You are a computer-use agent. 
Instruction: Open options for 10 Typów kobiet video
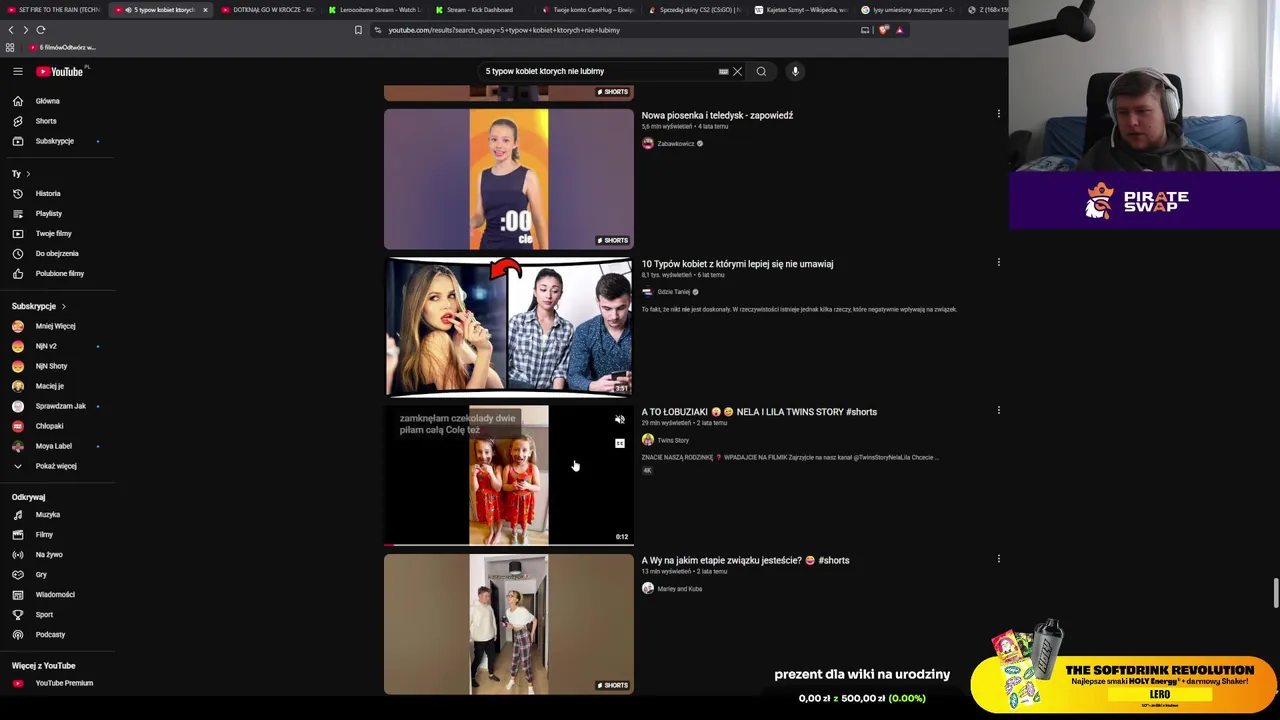click(x=998, y=263)
